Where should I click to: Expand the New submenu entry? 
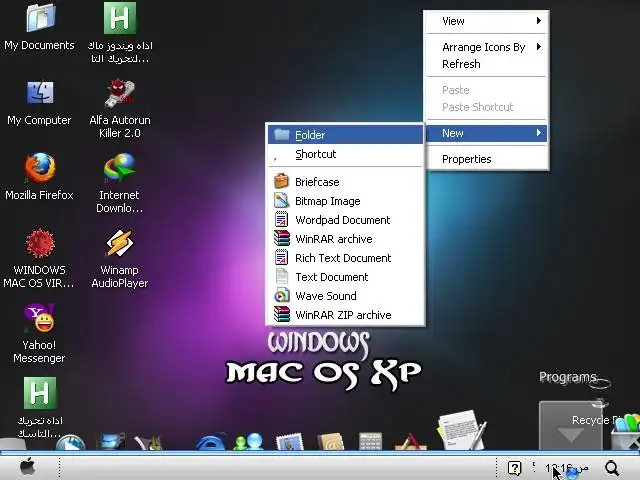click(x=487, y=133)
